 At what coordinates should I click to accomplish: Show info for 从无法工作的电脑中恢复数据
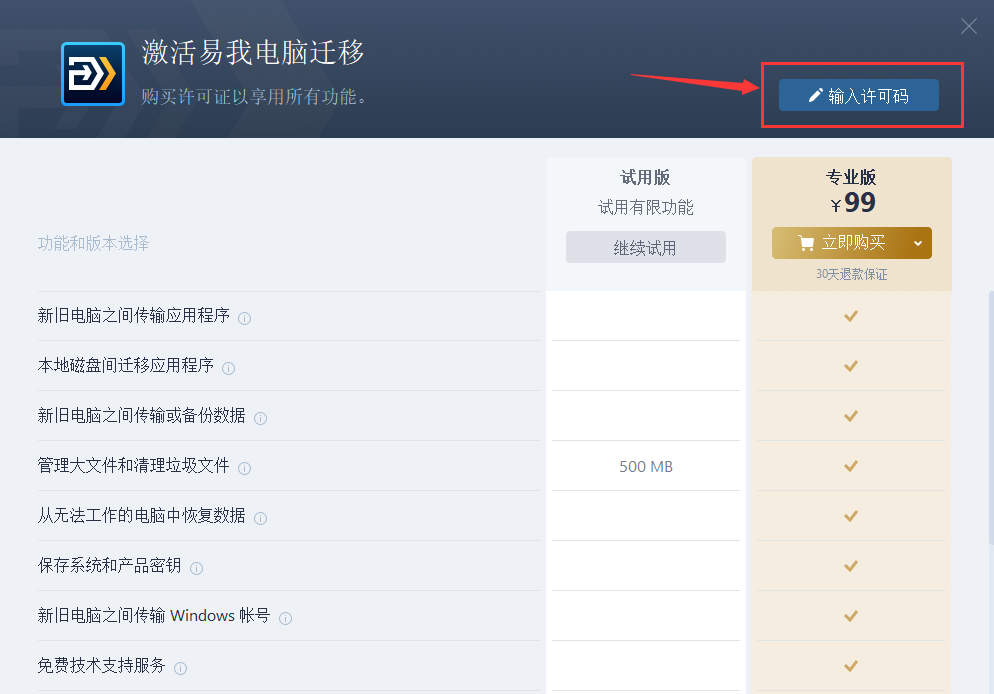click(260, 518)
